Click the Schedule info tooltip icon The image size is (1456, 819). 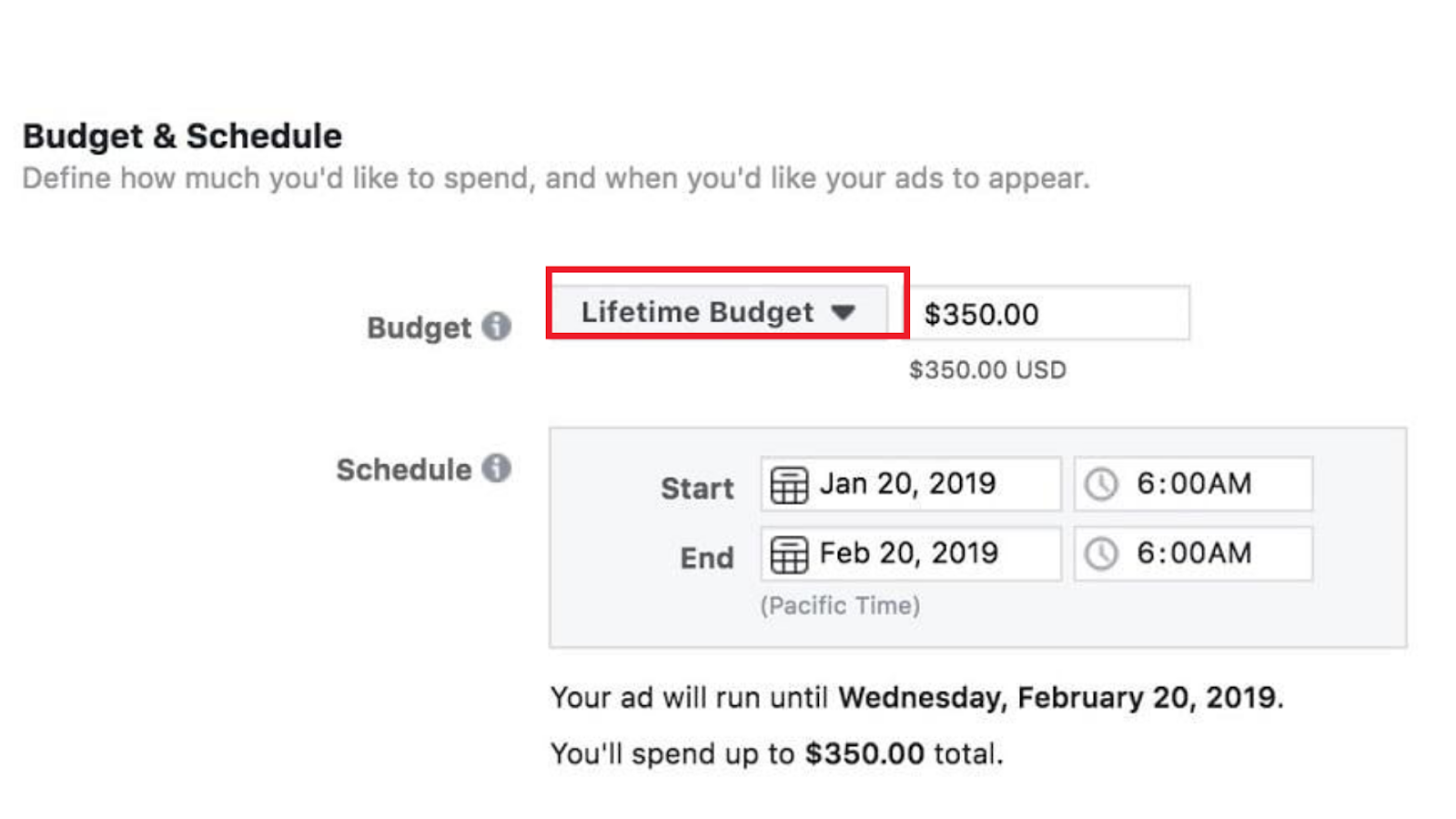496,469
